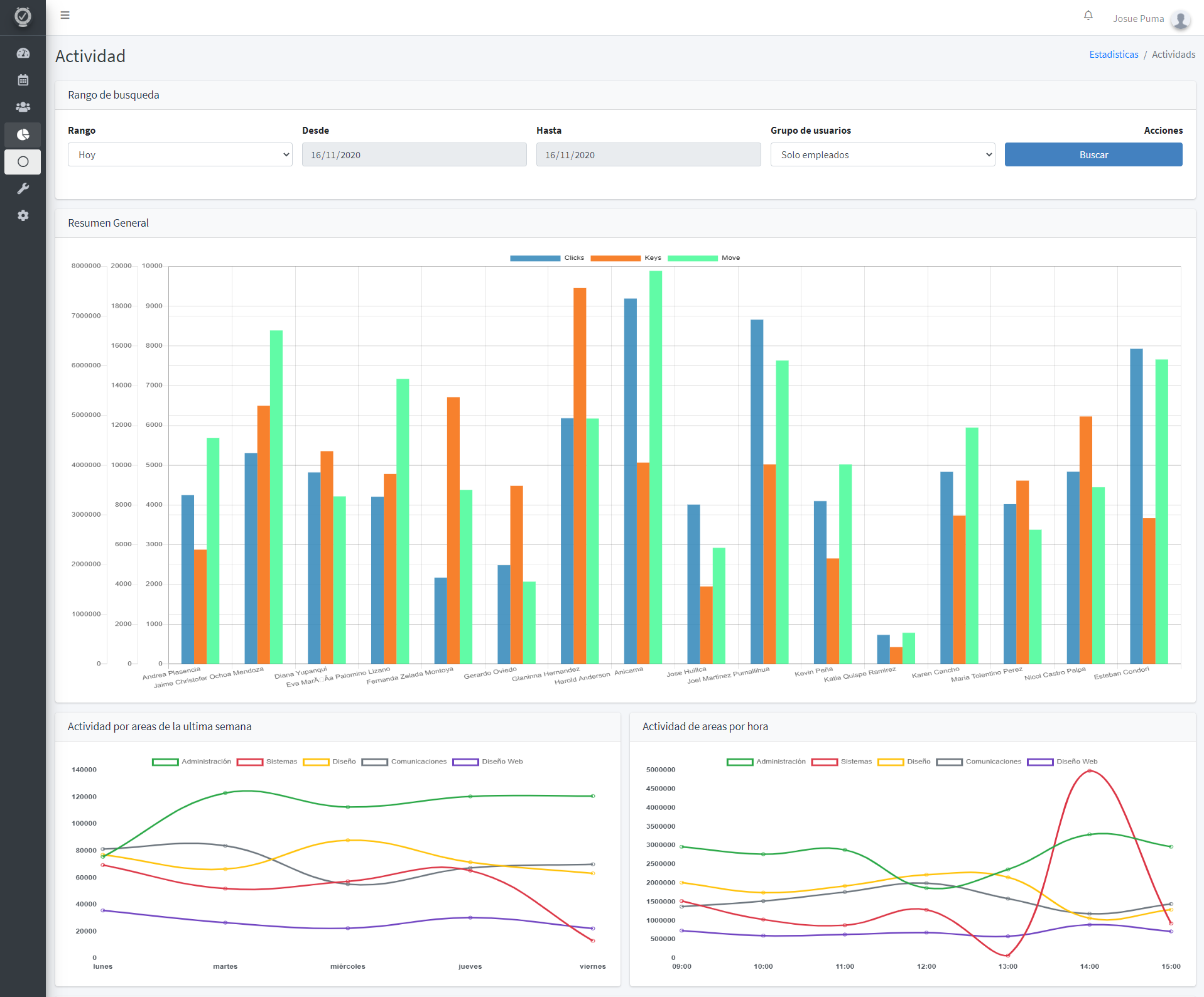Select the pie chart statistics sidebar icon
The image size is (1204, 997).
23,134
